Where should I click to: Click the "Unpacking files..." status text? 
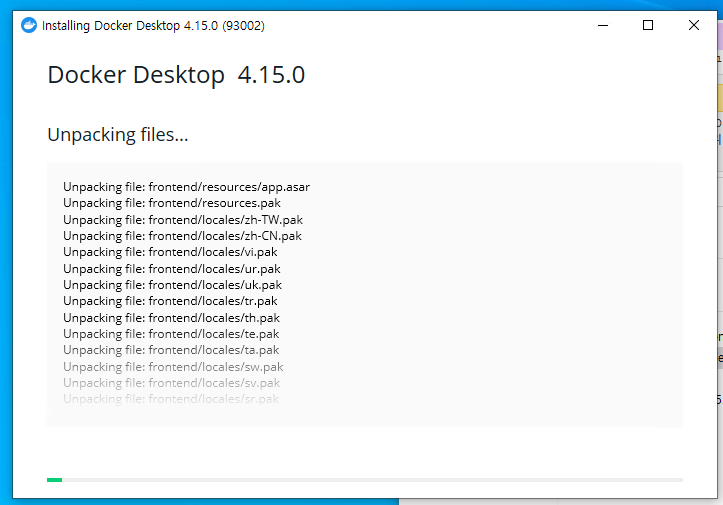click(118, 135)
